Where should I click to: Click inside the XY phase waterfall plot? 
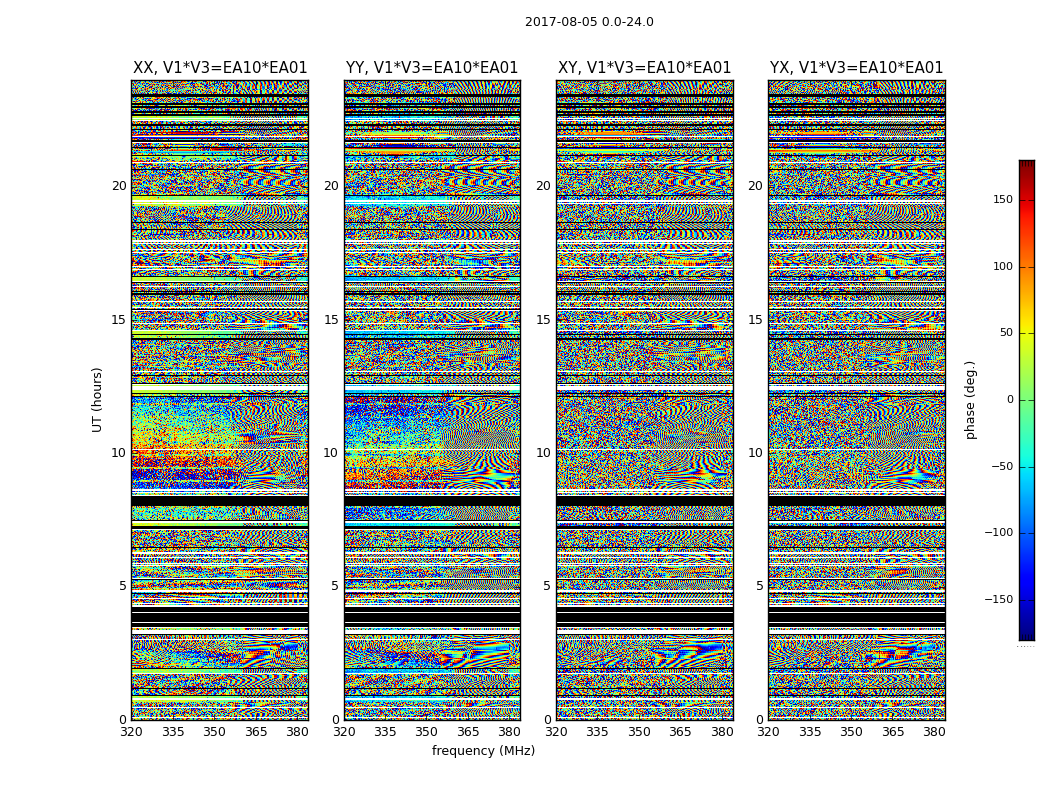(645, 400)
